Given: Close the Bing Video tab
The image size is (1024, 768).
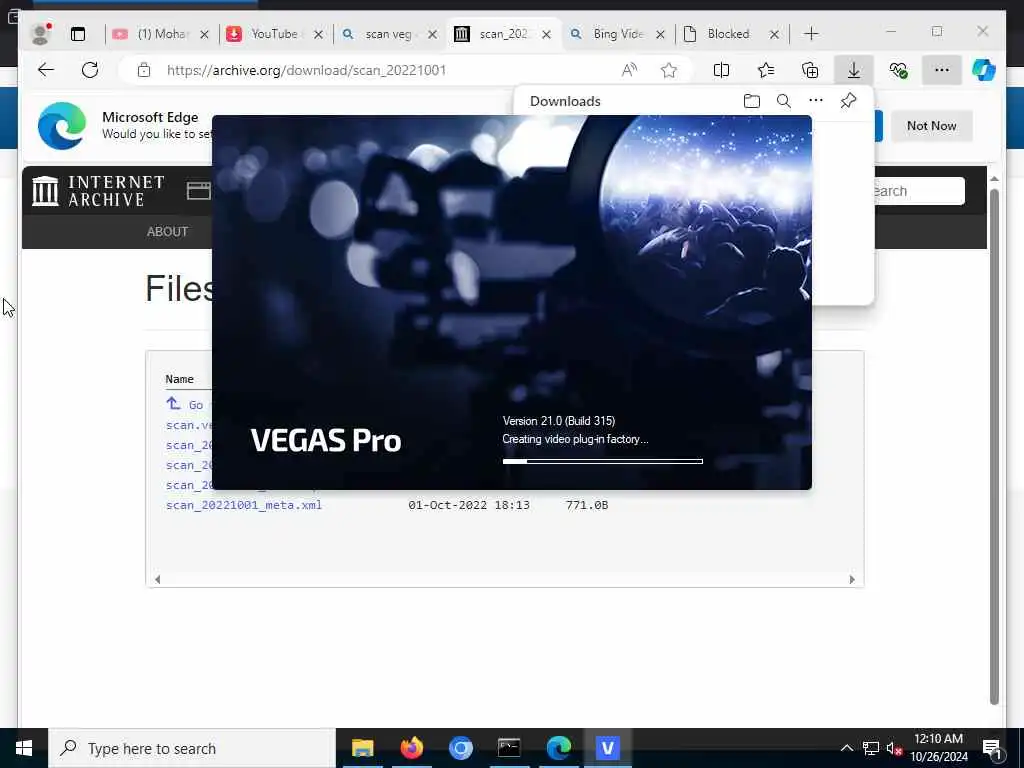Looking at the screenshot, I should tap(660, 34).
